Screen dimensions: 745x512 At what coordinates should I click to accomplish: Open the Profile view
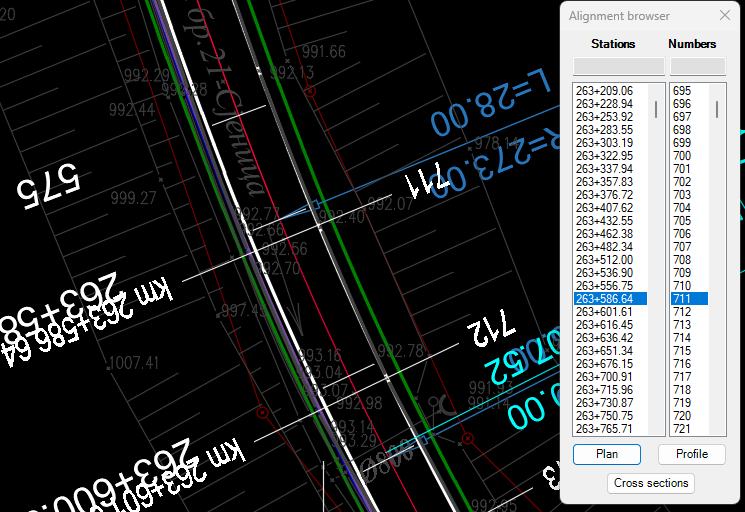pos(691,454)
